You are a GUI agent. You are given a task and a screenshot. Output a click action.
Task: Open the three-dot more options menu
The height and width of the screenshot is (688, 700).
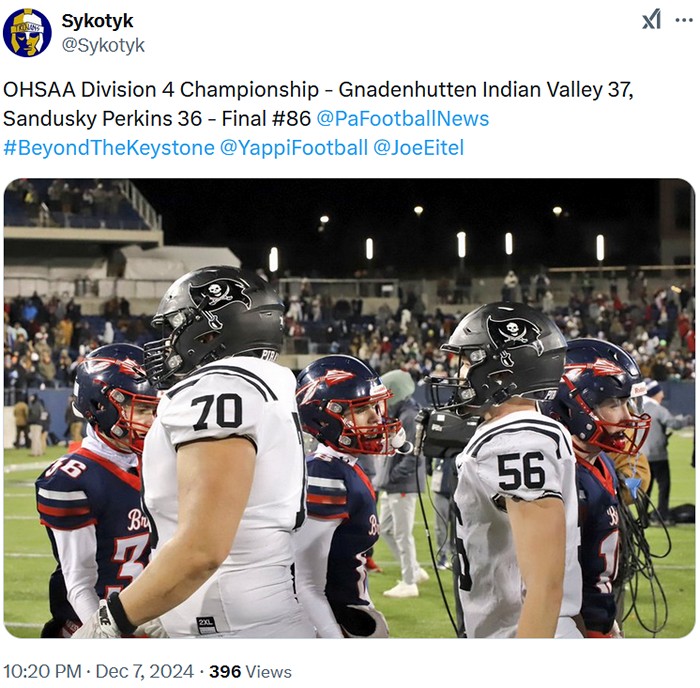point(684,20)
